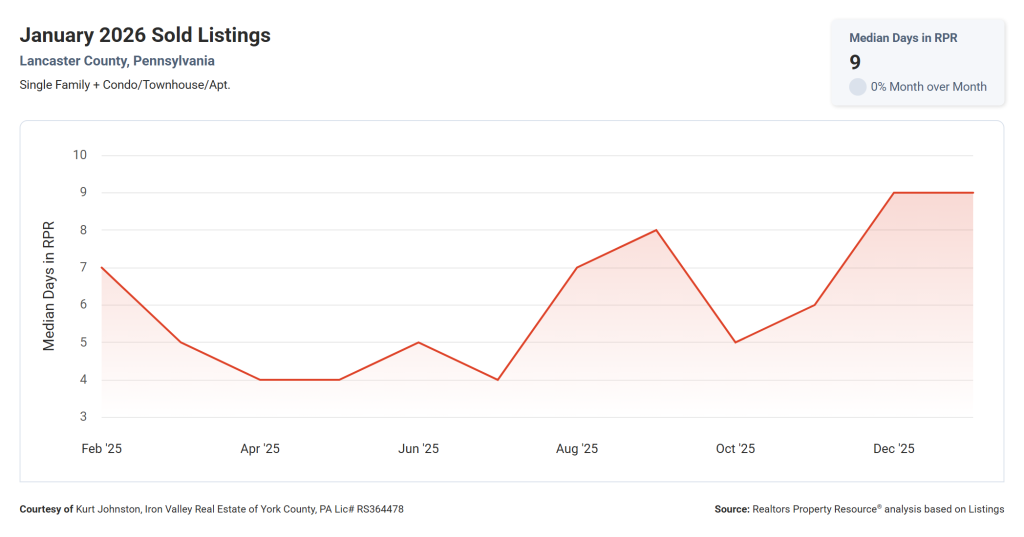Click the Realtors Property Resource source text

click(x=878, y=509)
